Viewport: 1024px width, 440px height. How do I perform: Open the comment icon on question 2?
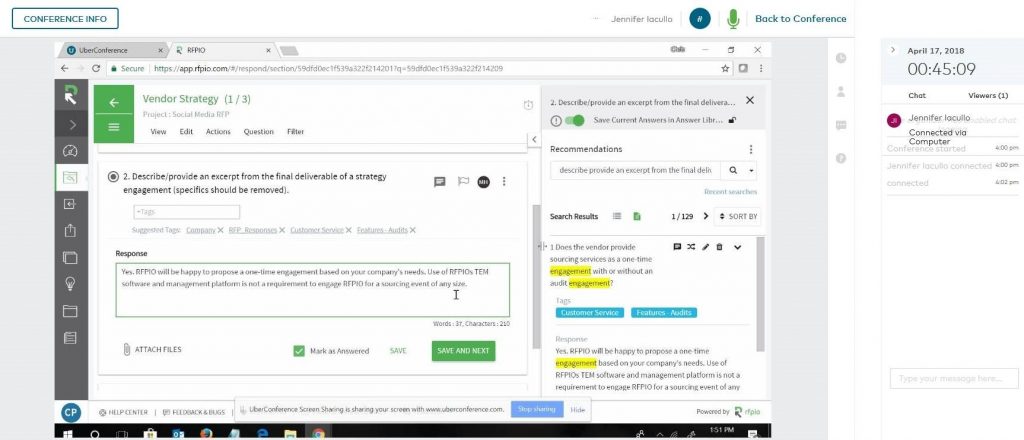(439, 182)
